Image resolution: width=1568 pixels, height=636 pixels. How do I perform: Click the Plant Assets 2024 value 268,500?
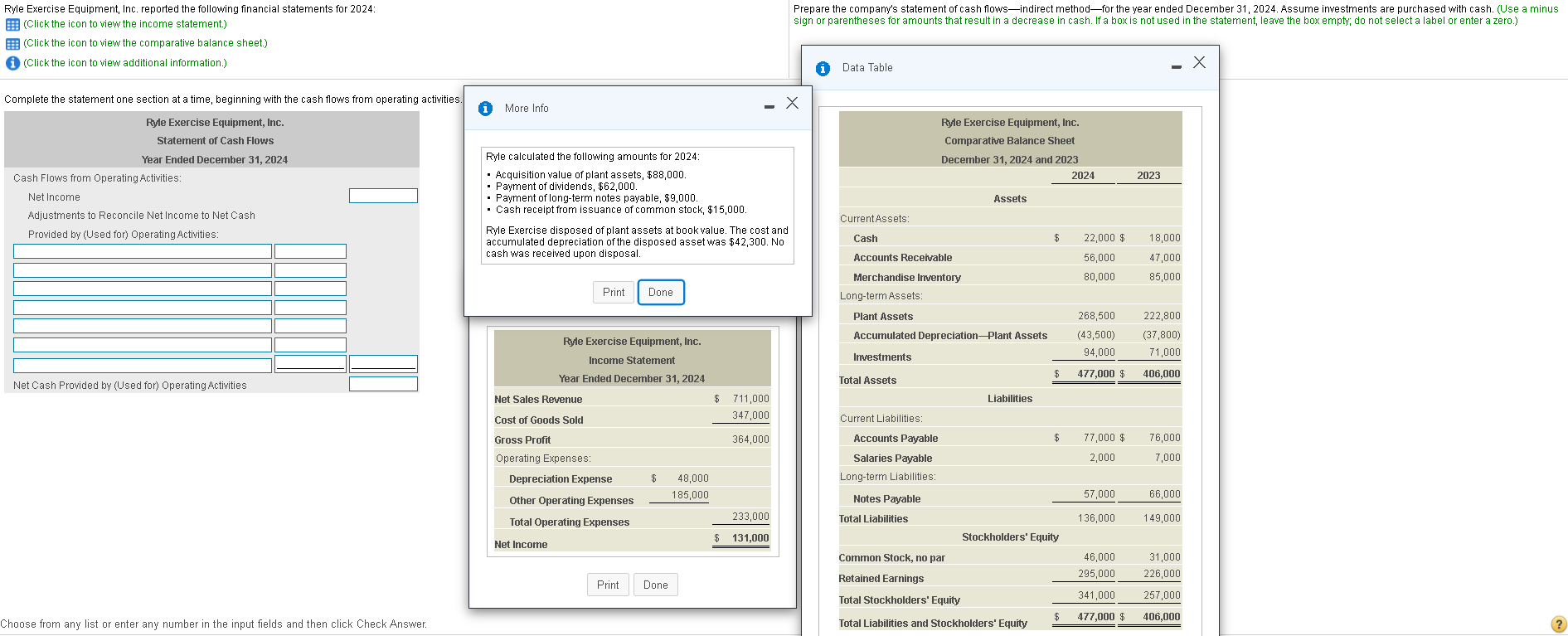tap(1097, 316)
